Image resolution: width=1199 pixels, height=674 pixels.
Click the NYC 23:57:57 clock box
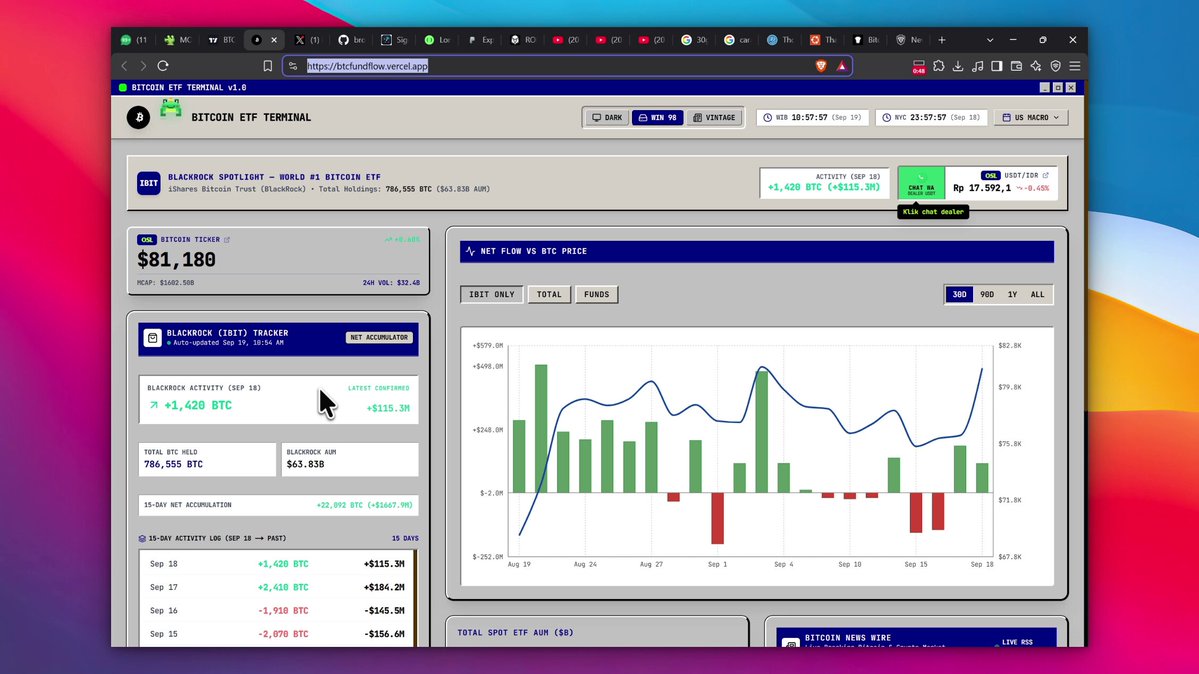pos(931,117)
